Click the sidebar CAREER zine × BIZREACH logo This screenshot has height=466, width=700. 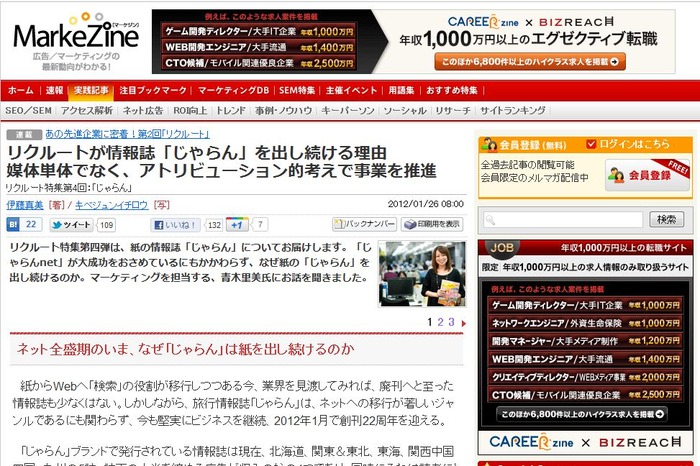585,442
